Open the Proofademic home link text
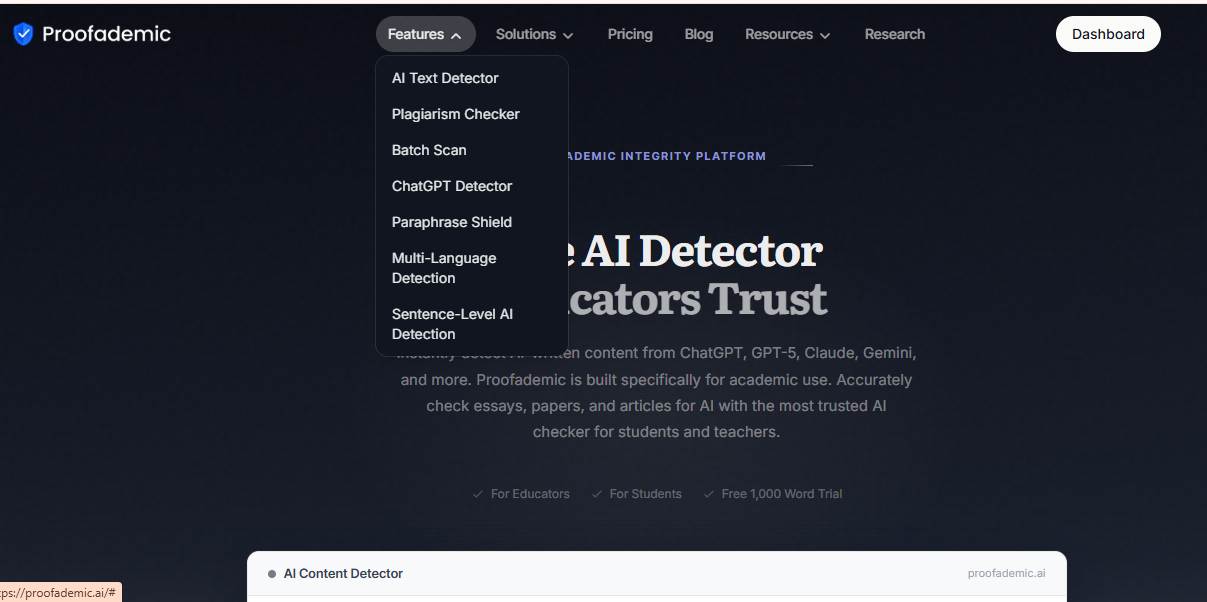1207x602 pixels. 106,34
